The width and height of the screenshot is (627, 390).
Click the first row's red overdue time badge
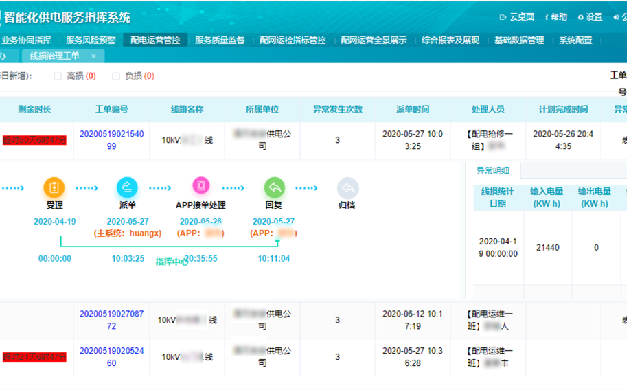pyautogui.click(x=34, y=140)
